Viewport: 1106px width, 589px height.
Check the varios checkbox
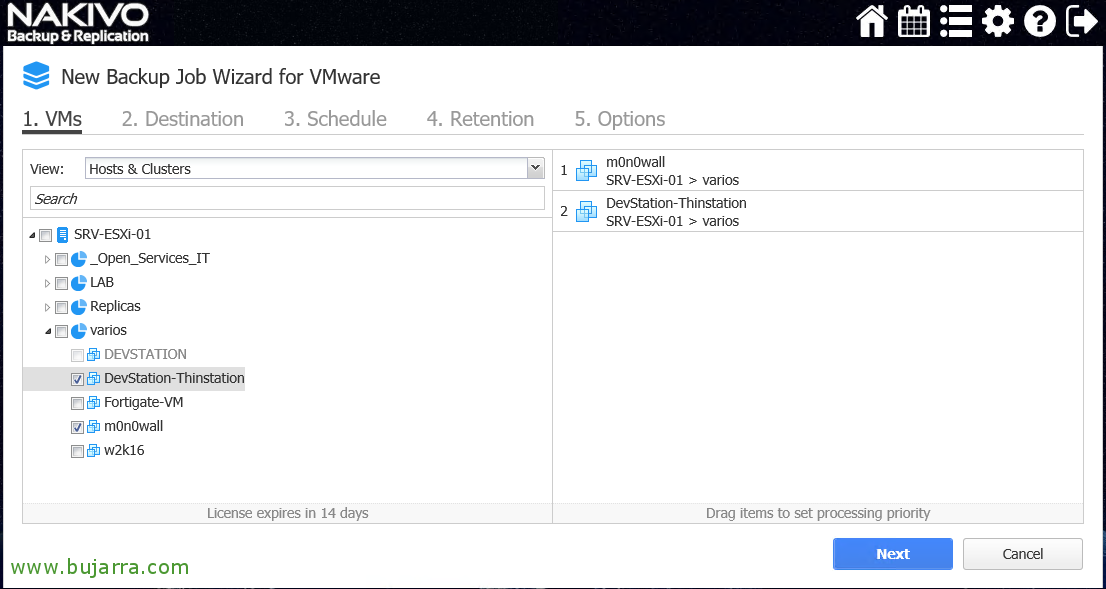click(x=61, y=332)
